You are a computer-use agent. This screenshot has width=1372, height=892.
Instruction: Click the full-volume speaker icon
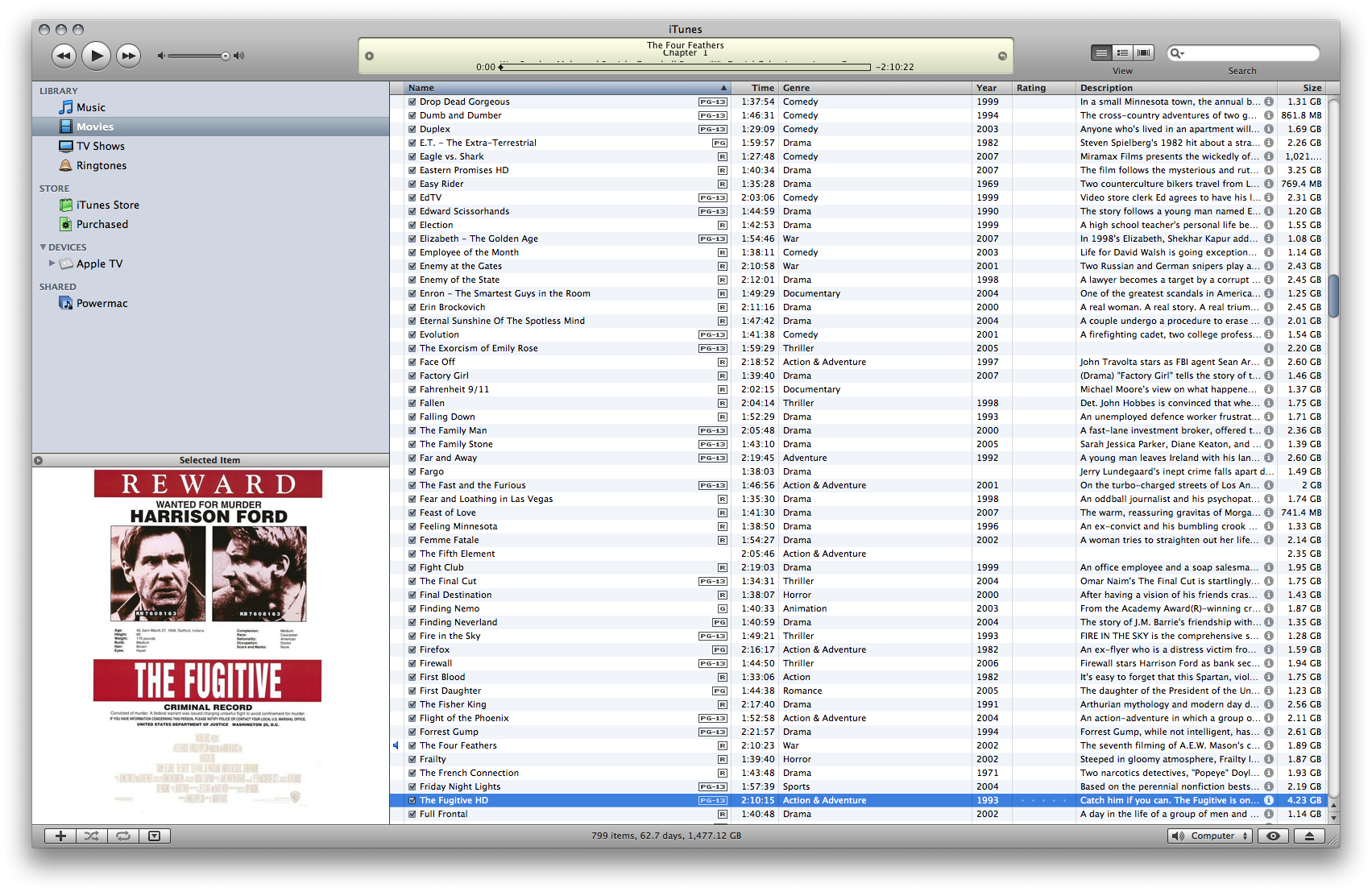[239, 56]
